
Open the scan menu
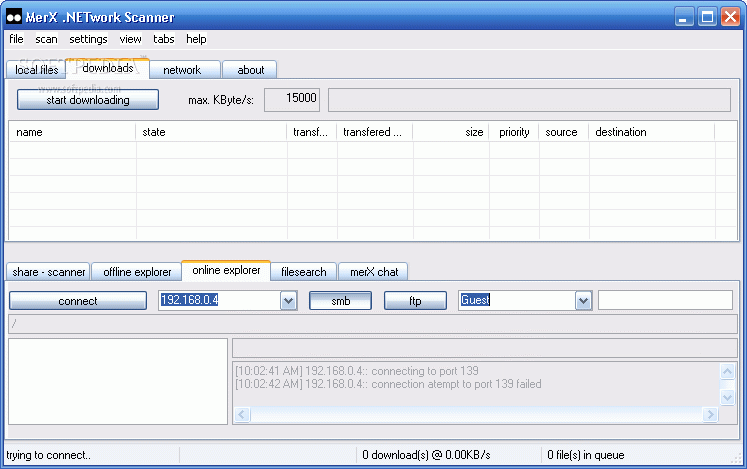[46, 39]
